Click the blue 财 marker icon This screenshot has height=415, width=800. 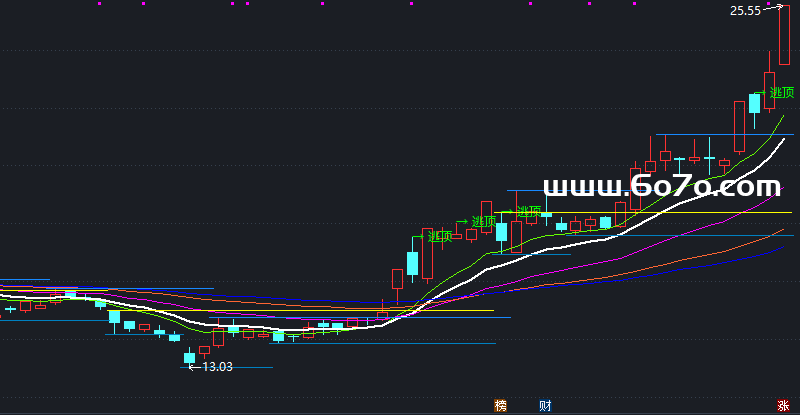tap(545, 406)
